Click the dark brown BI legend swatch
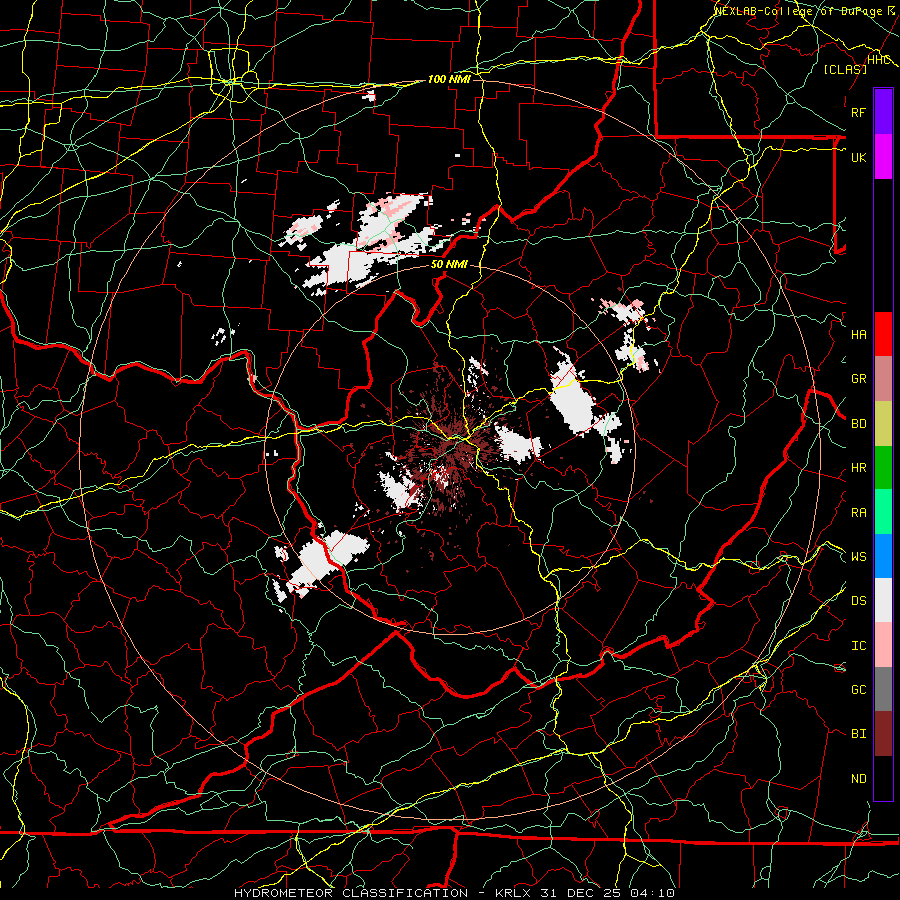Viewport: 900px width, 900px height. [883, 734]
